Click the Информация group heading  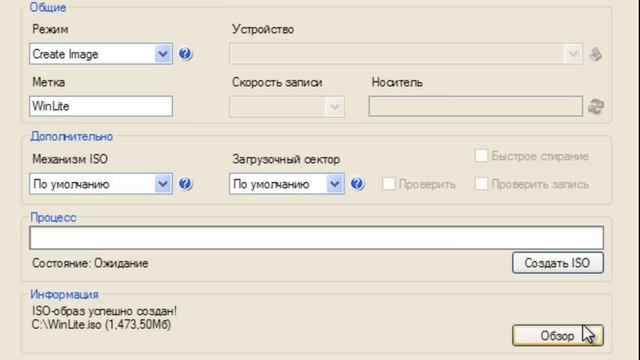coord(64,294)
